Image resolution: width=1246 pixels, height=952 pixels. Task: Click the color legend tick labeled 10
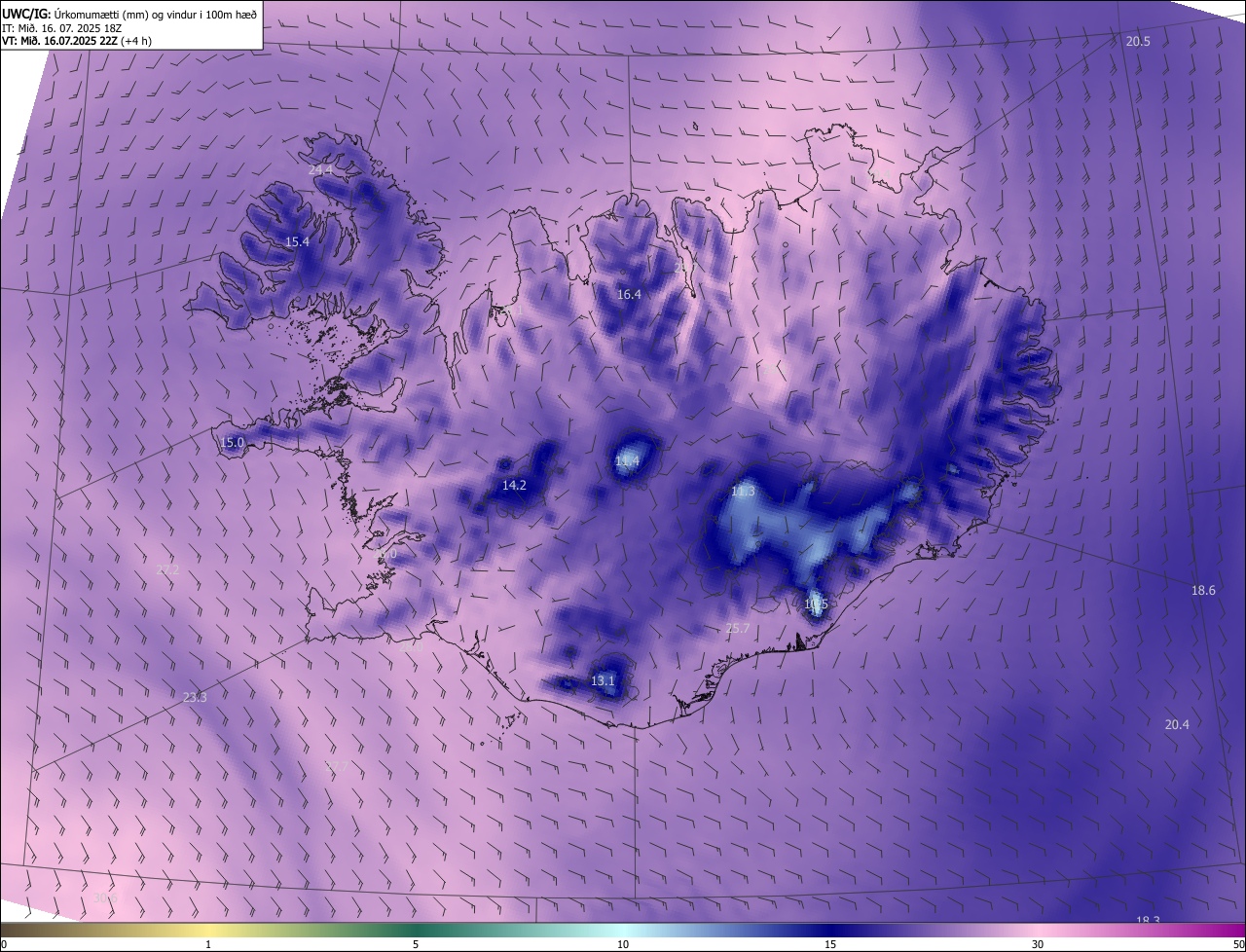[623, 944]
